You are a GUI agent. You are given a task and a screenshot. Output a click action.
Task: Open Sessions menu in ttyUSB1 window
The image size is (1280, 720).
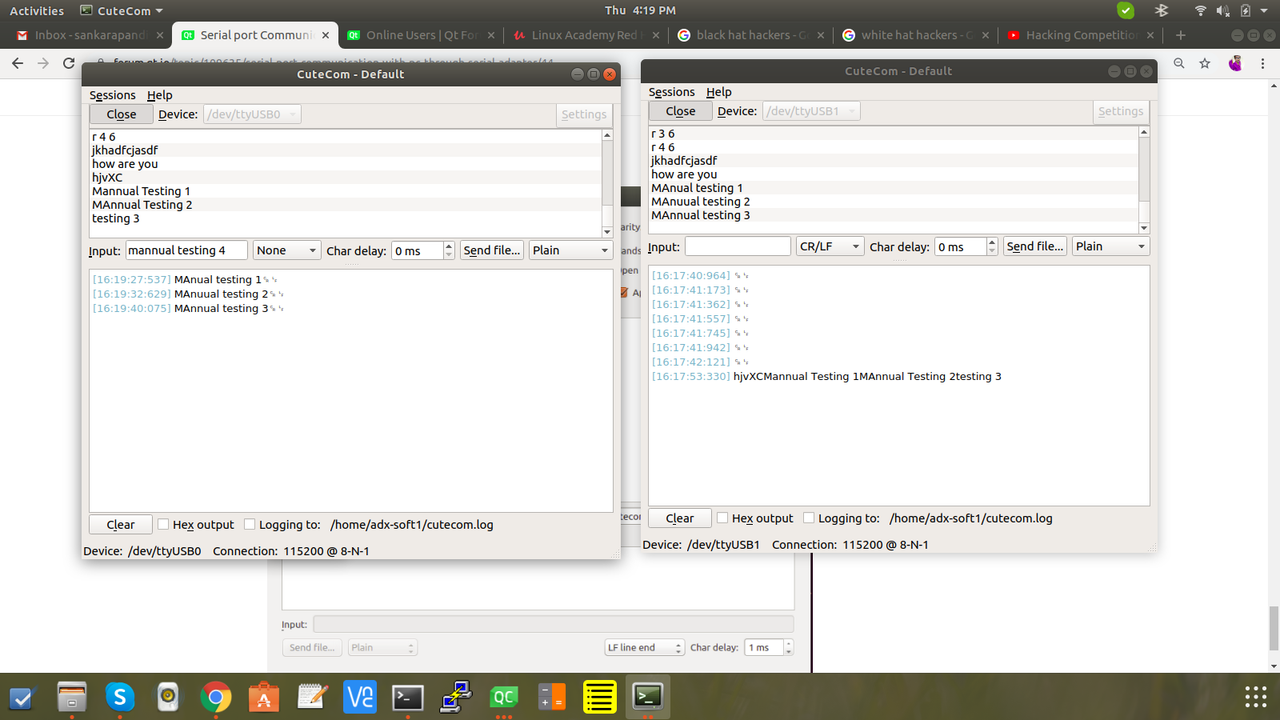pos(672,92)
